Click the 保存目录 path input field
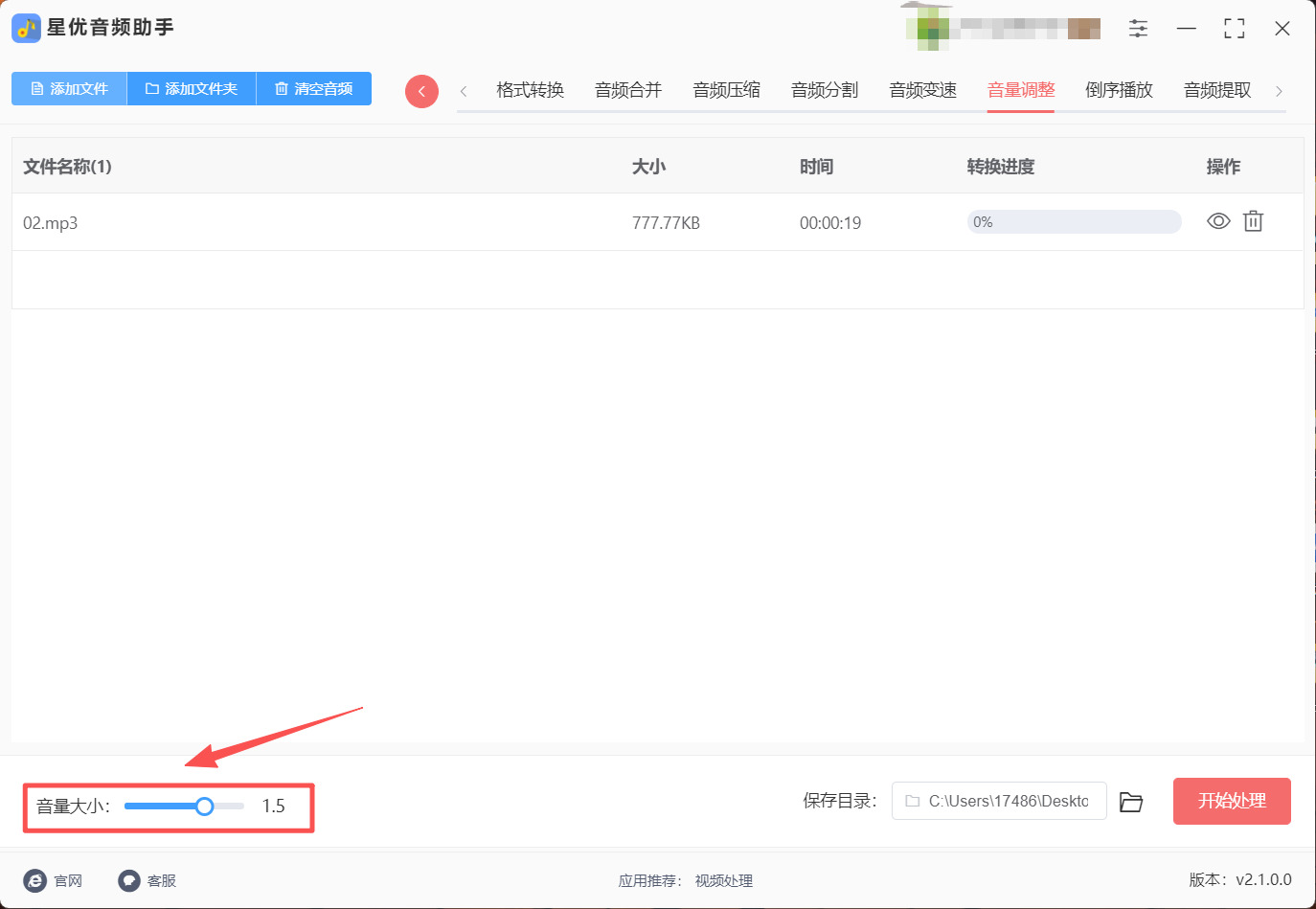Viewport: 1316px width, 909px height. coord(999,801)
